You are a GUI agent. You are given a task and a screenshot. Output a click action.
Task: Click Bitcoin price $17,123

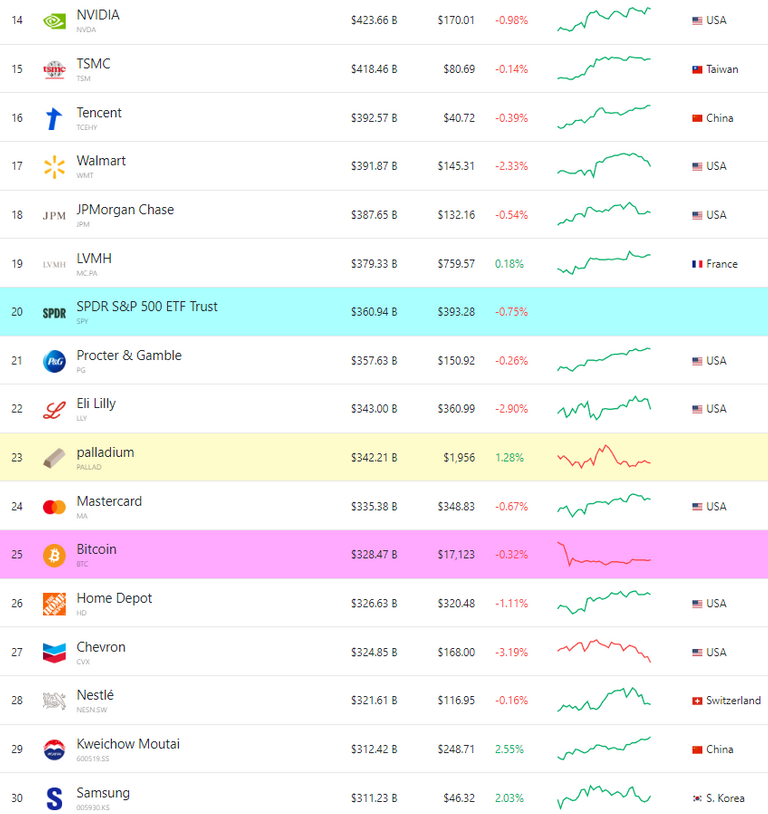(456, 555)
